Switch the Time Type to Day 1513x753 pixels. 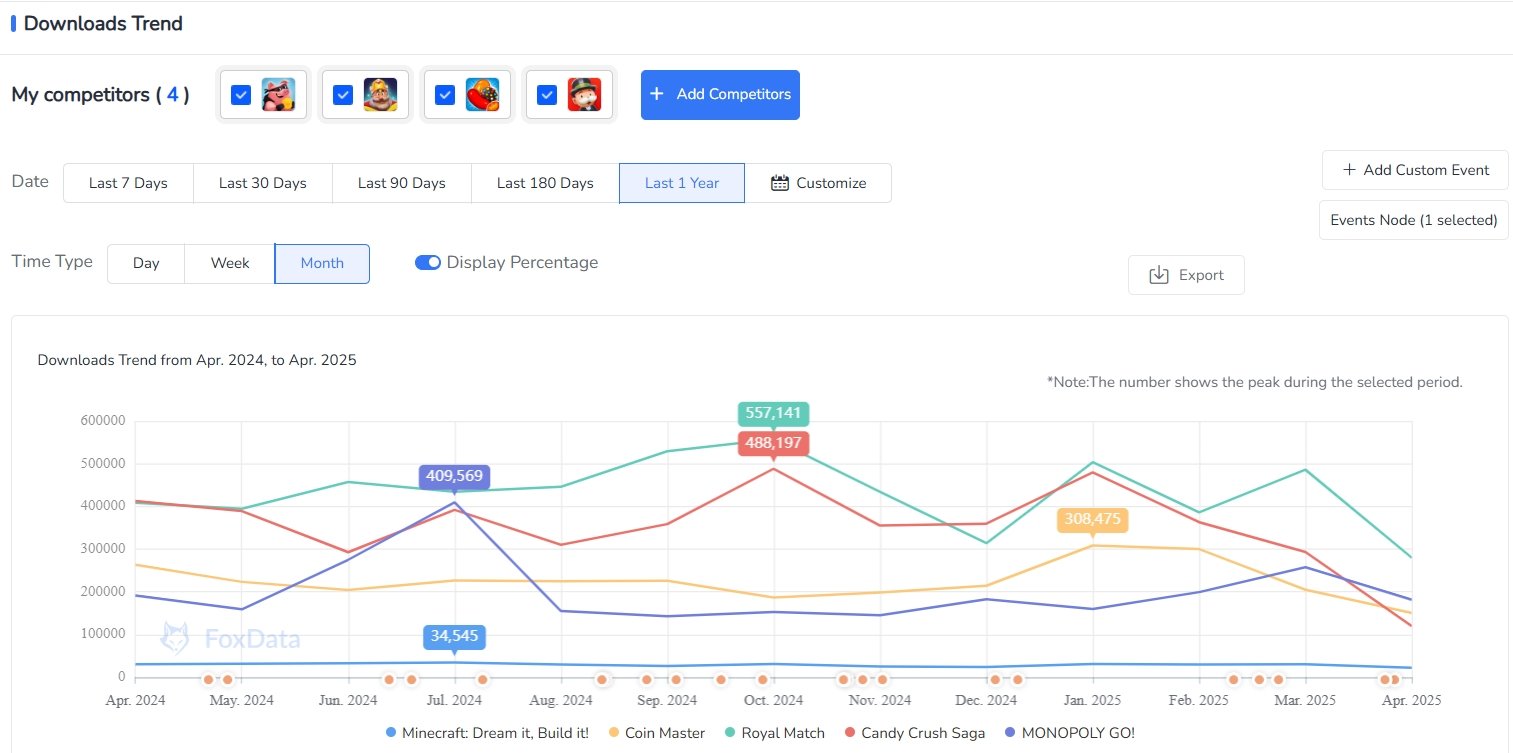(146, 263)
